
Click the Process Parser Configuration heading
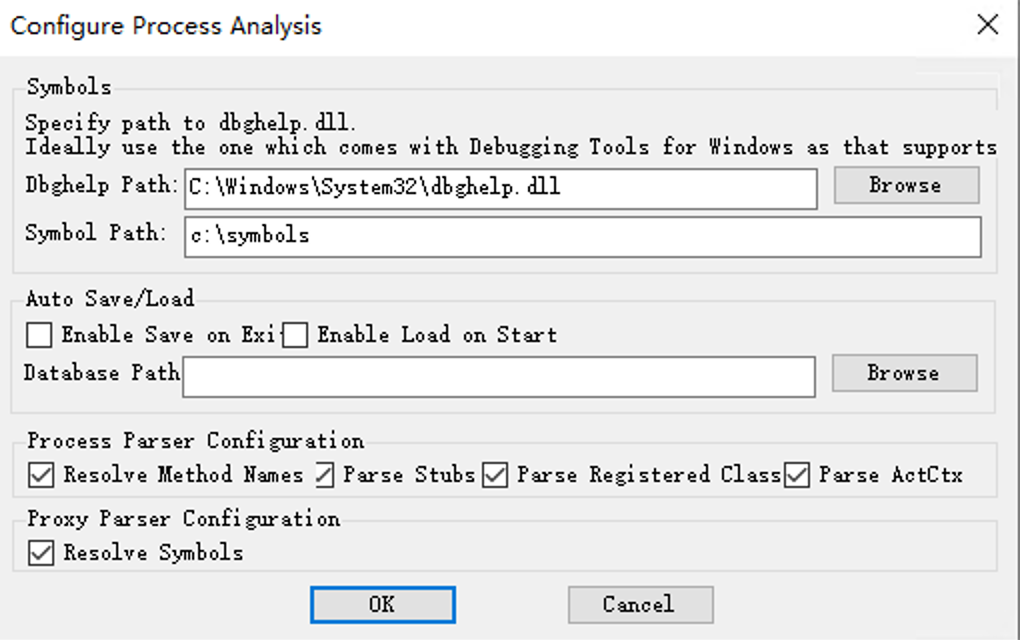click(x=195, y=441)
